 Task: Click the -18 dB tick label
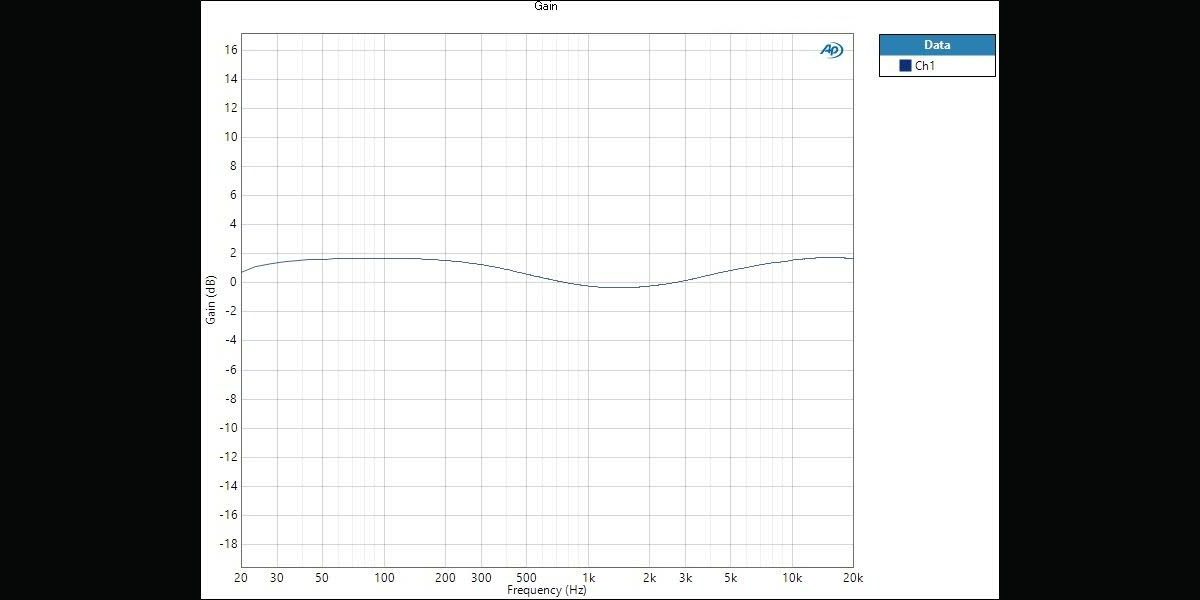228,544
